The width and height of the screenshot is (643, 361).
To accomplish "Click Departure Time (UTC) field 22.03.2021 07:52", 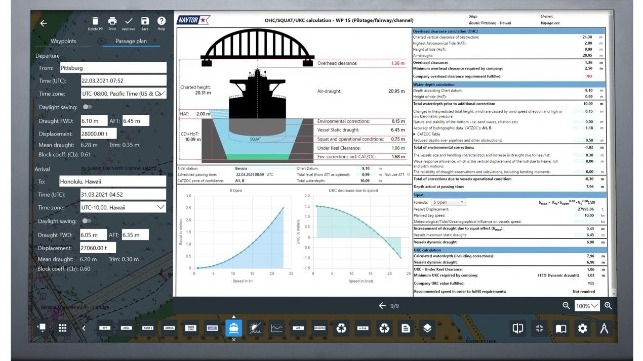I will coord(123,80).
